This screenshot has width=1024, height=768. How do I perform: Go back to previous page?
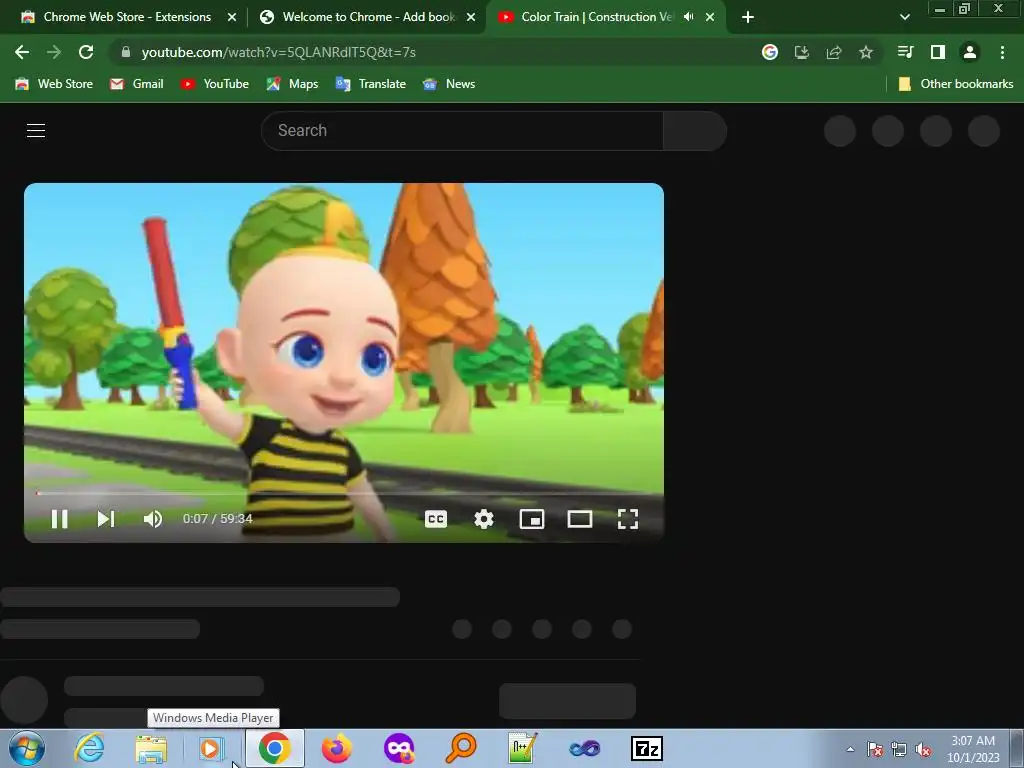pyautogui.click(x=22, y=52)
